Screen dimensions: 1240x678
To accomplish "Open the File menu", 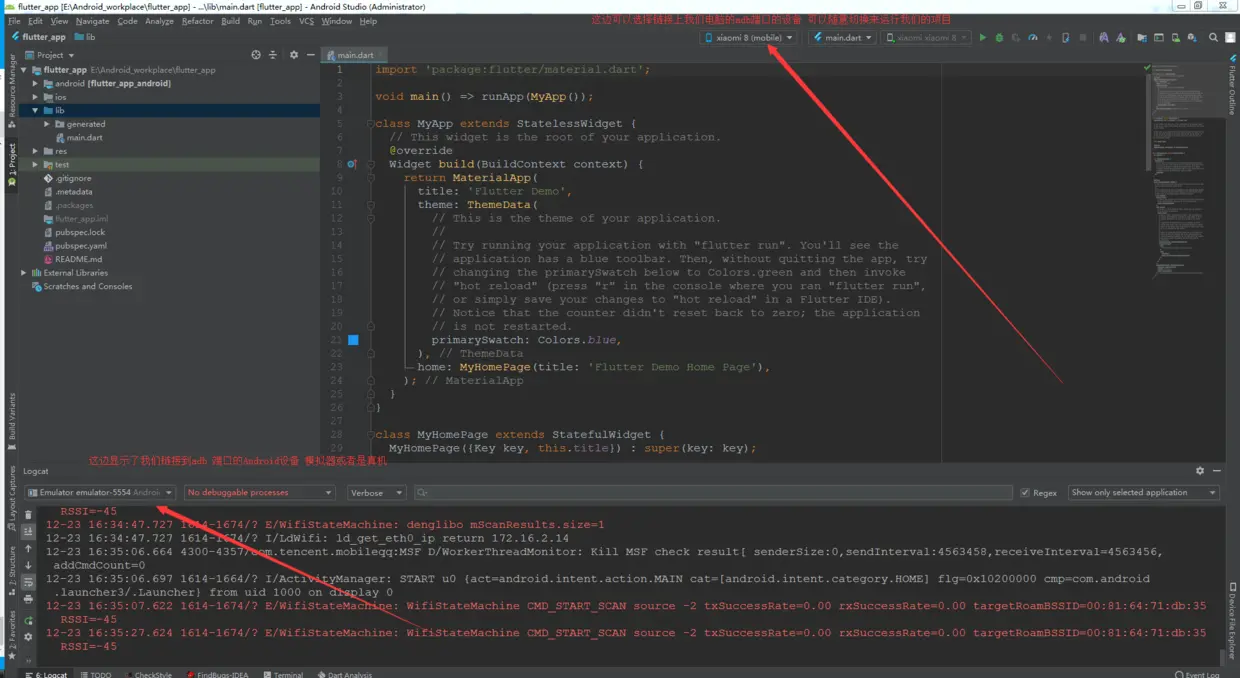I will [14, 21].
